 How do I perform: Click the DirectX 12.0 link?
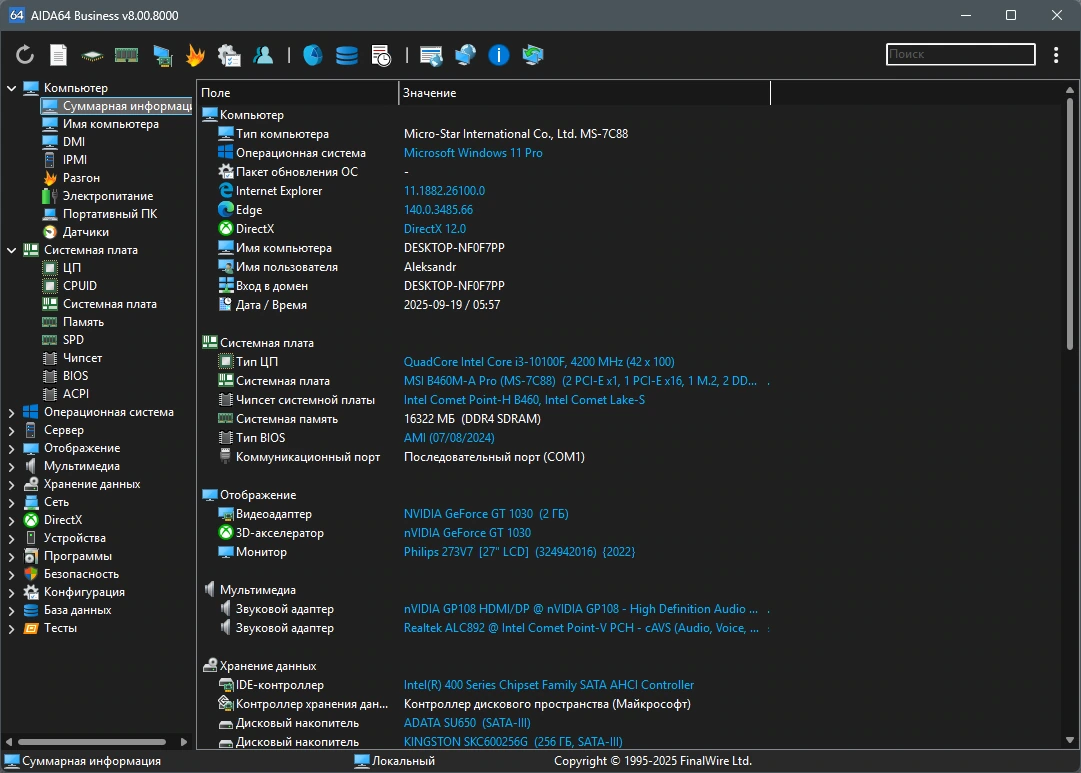434,229
